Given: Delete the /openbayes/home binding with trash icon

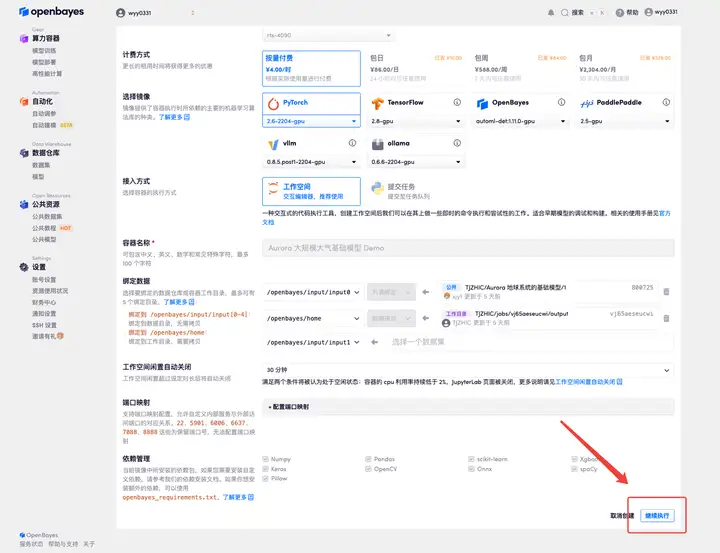Looking at the screenshot, I should tap(666, 318).
